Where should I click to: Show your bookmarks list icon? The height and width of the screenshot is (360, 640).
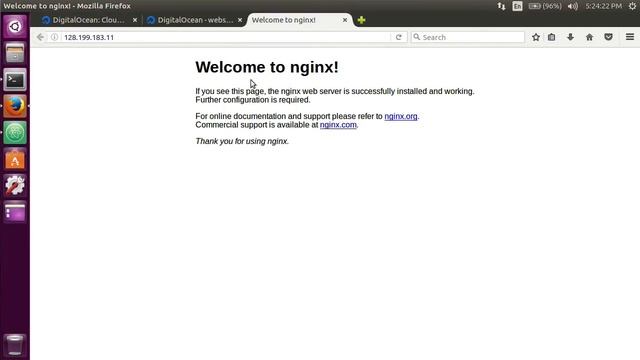click(551, 37)
